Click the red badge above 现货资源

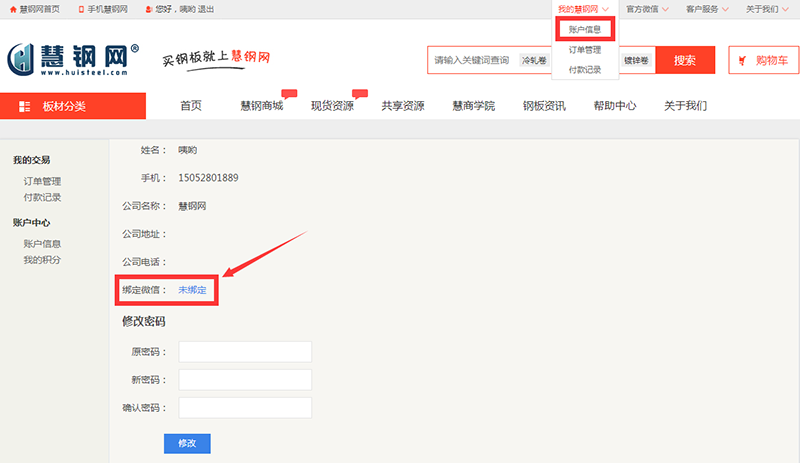360,93
